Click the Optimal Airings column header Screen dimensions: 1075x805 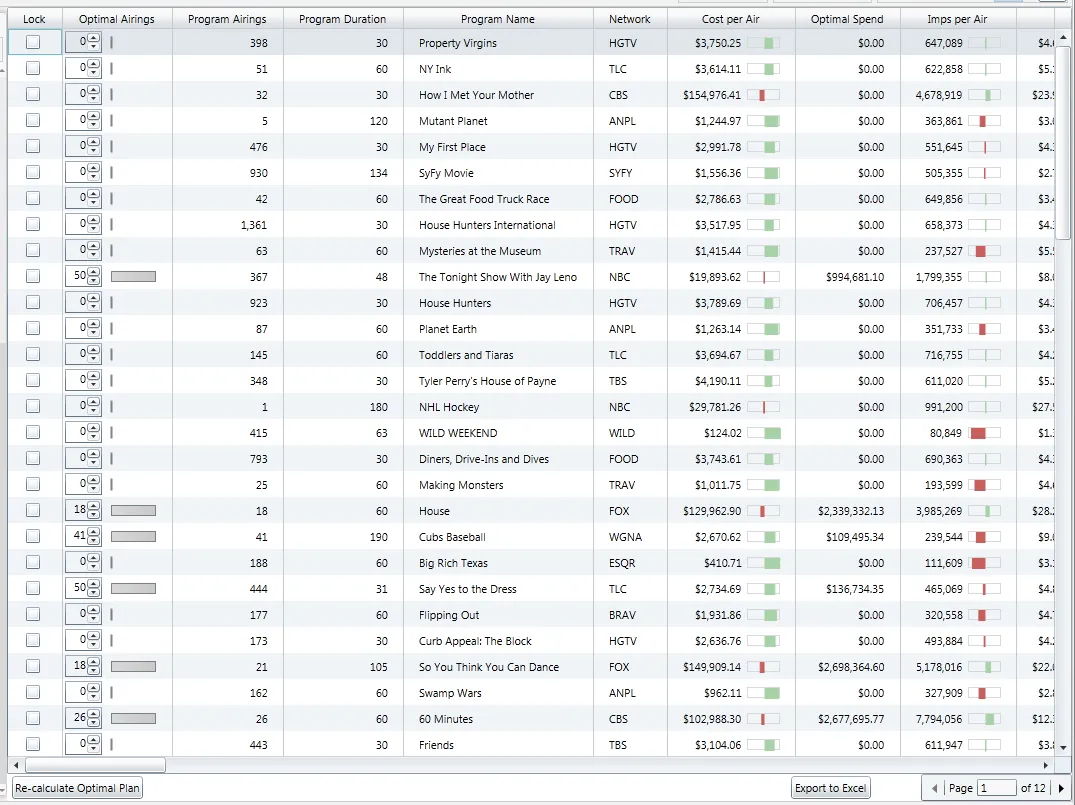coord(117,19)
